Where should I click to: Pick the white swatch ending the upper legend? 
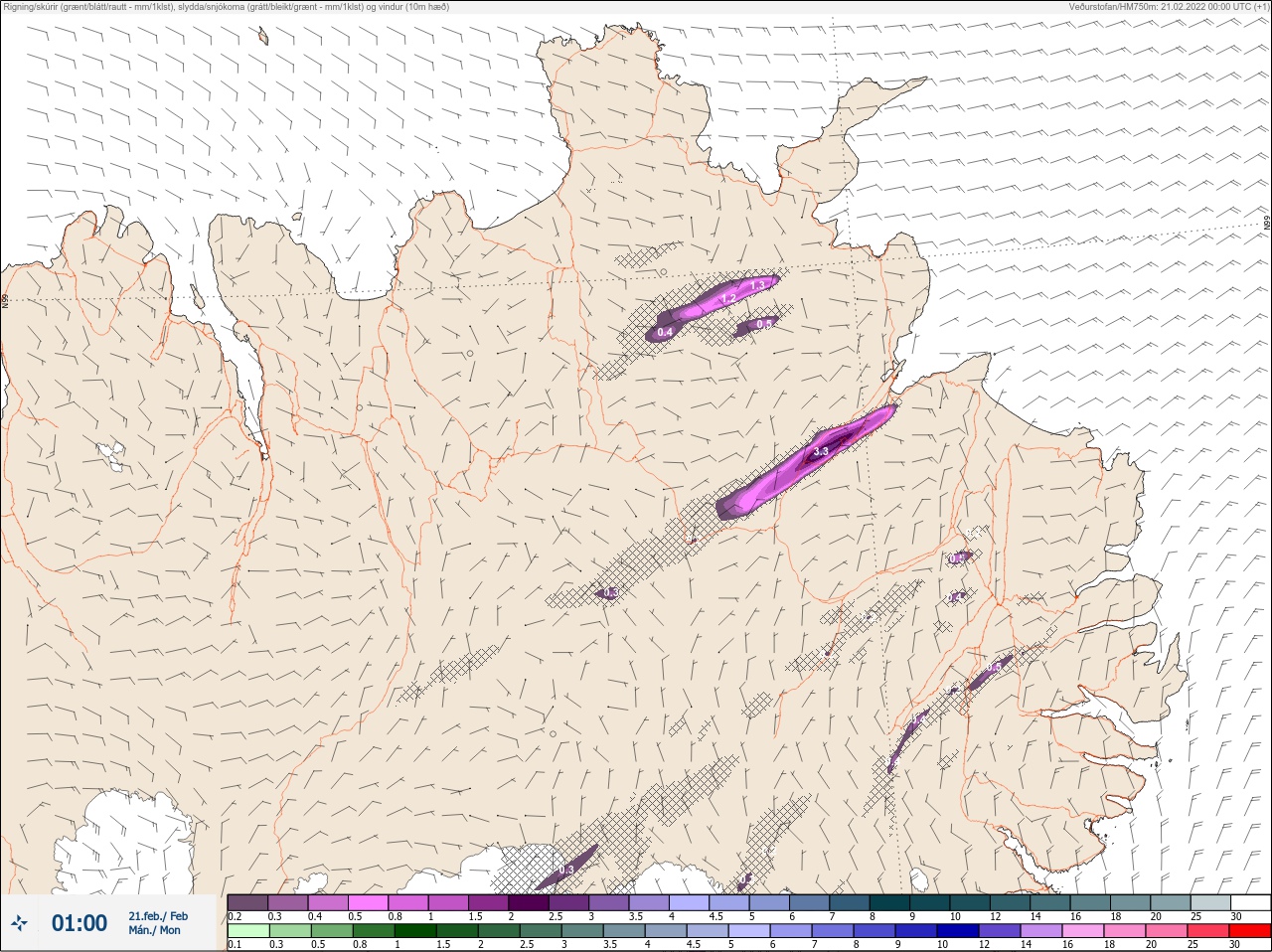click(x=1250, y=903)
